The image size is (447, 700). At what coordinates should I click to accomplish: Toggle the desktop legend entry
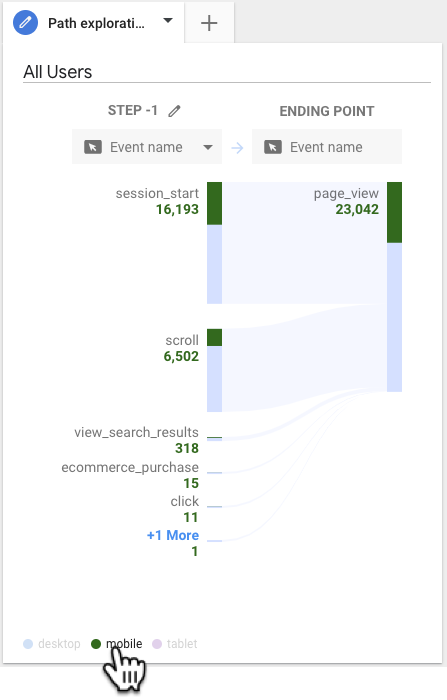(52, 644)
